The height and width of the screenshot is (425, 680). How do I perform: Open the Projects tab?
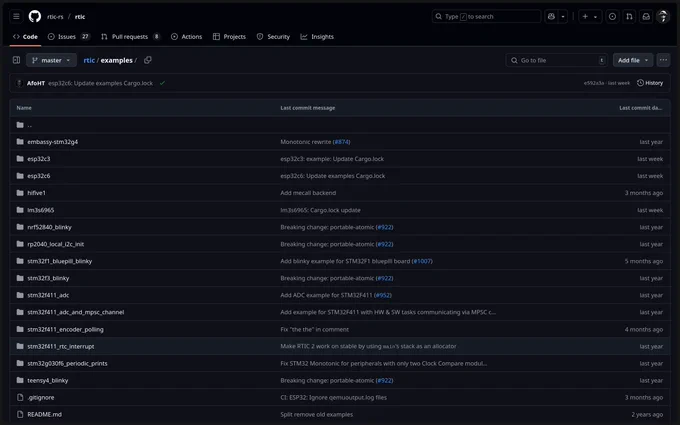pyautogui.click(x=229, y=37)
